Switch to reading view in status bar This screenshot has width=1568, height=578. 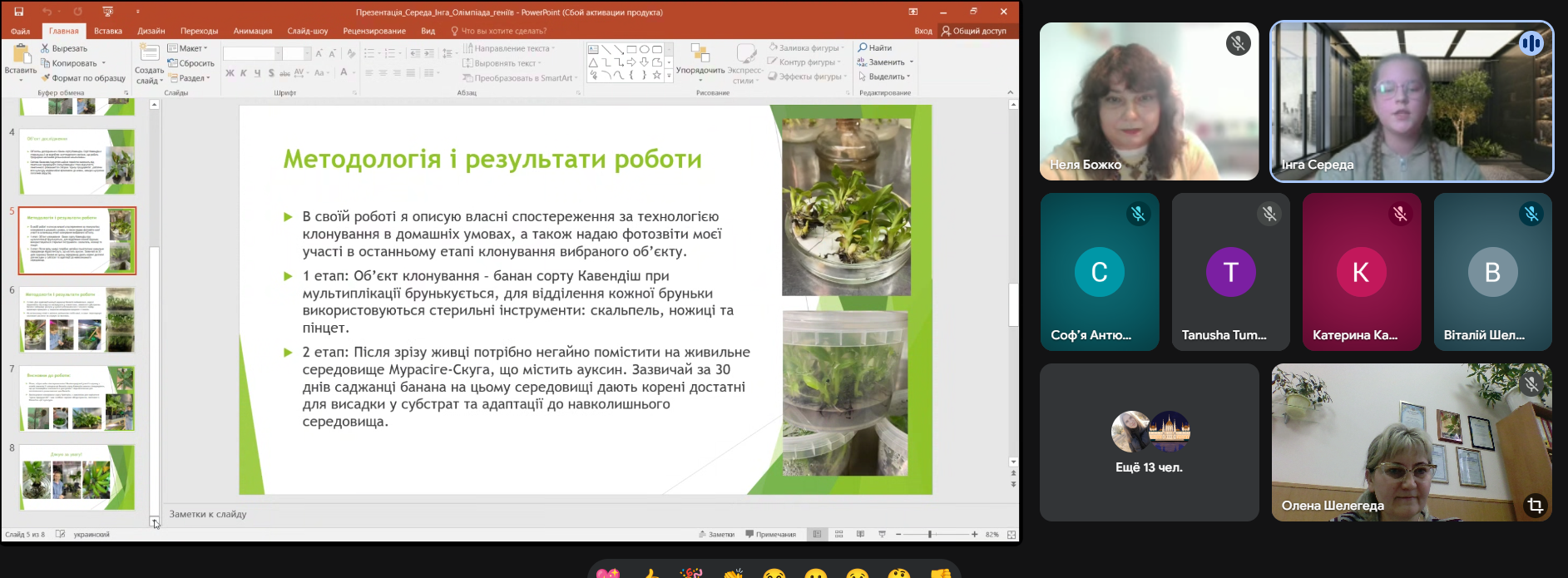point(860,534)
